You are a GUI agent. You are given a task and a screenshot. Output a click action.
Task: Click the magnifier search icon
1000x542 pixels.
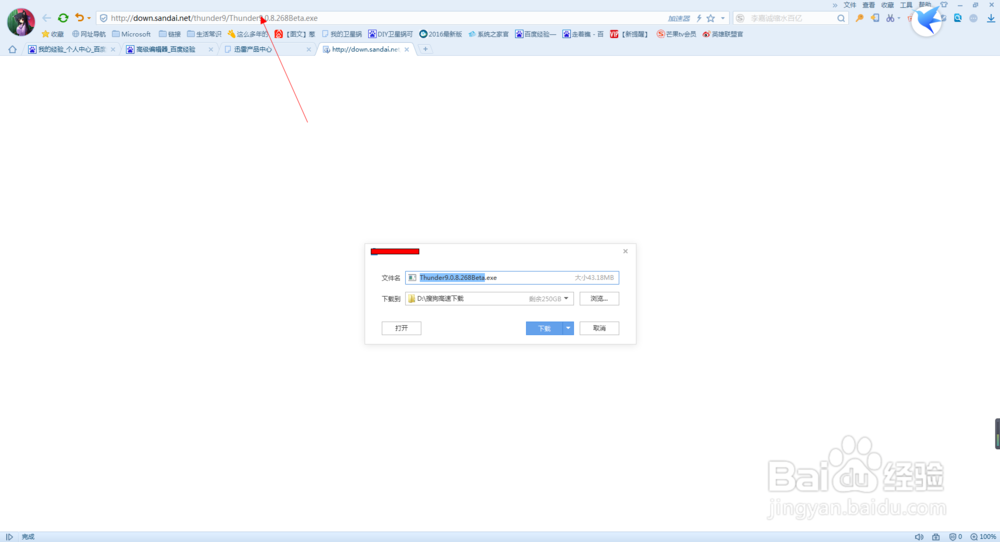[841, 18]
